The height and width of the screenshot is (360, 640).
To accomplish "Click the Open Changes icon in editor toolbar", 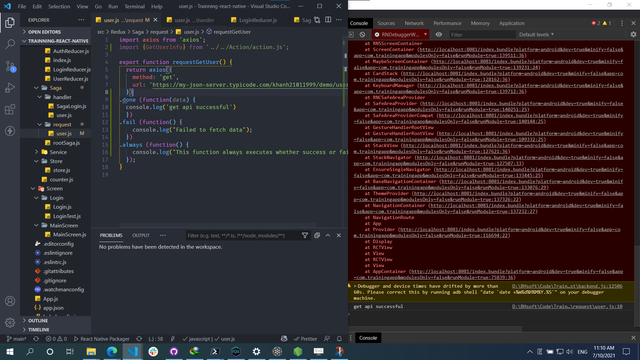I will [x=317, y=20].
